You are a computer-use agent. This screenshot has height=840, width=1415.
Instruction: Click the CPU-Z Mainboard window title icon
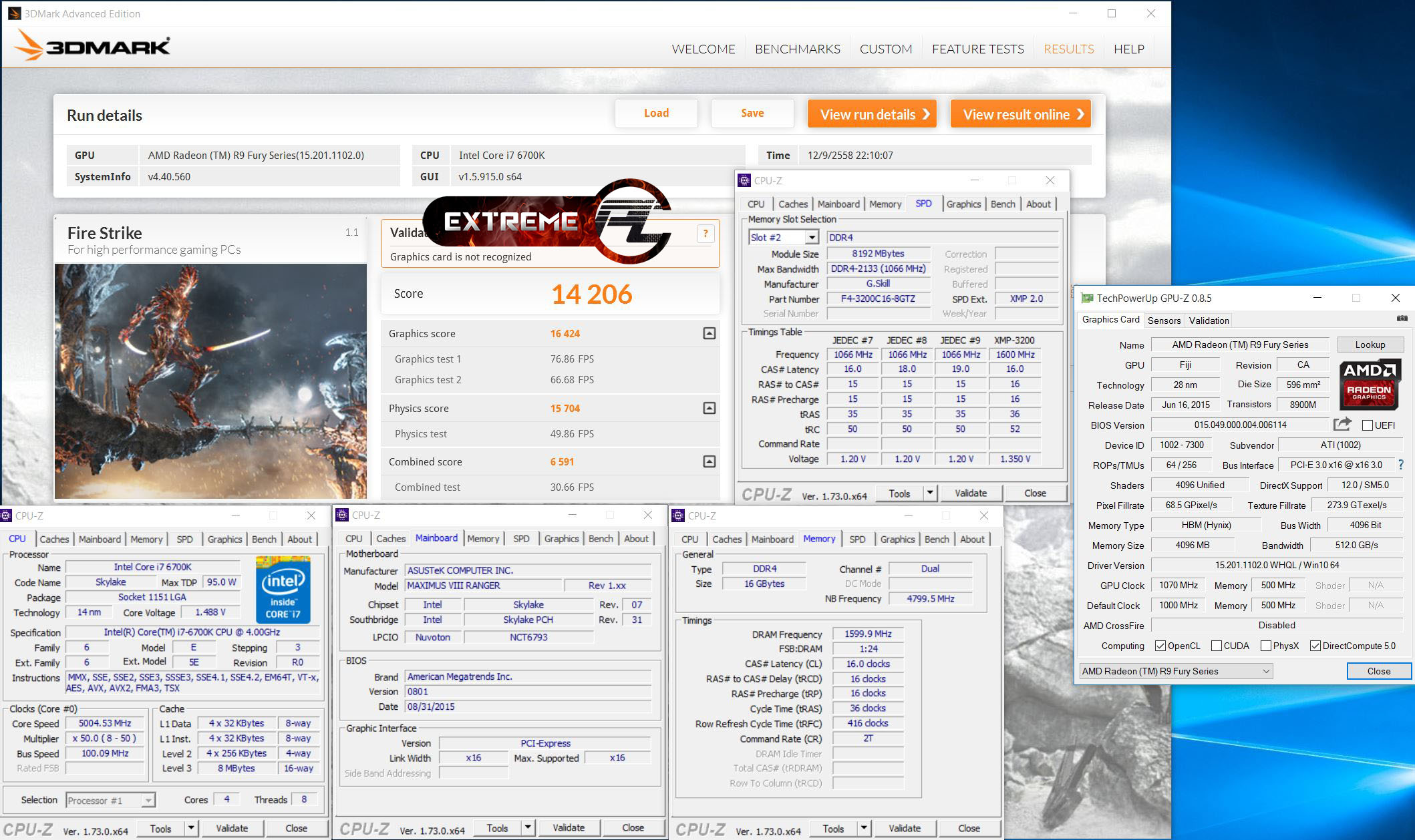tap(342, 515)
